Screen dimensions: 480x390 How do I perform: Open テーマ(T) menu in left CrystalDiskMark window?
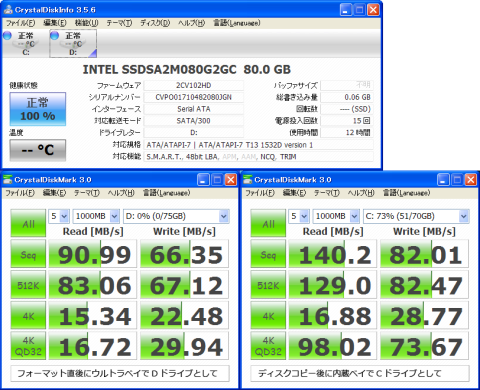point(87,193)
